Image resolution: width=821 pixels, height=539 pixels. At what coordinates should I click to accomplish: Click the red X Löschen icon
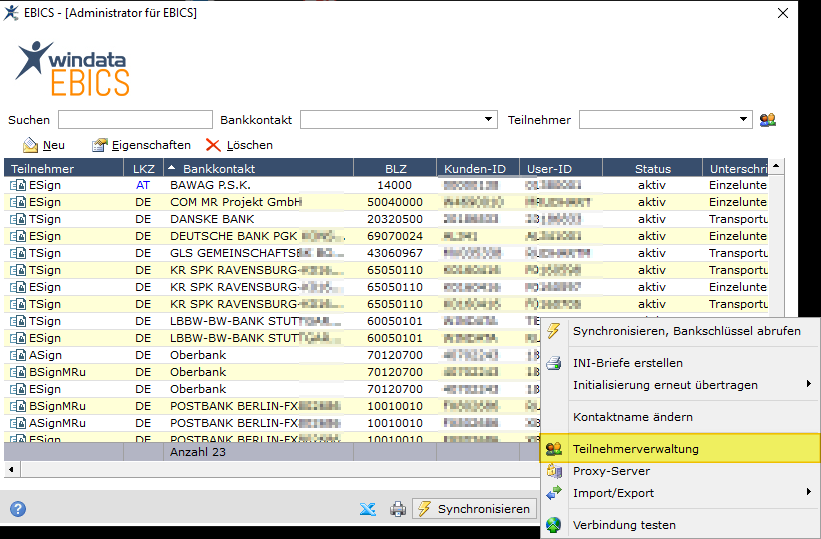(x=213, y=145)
